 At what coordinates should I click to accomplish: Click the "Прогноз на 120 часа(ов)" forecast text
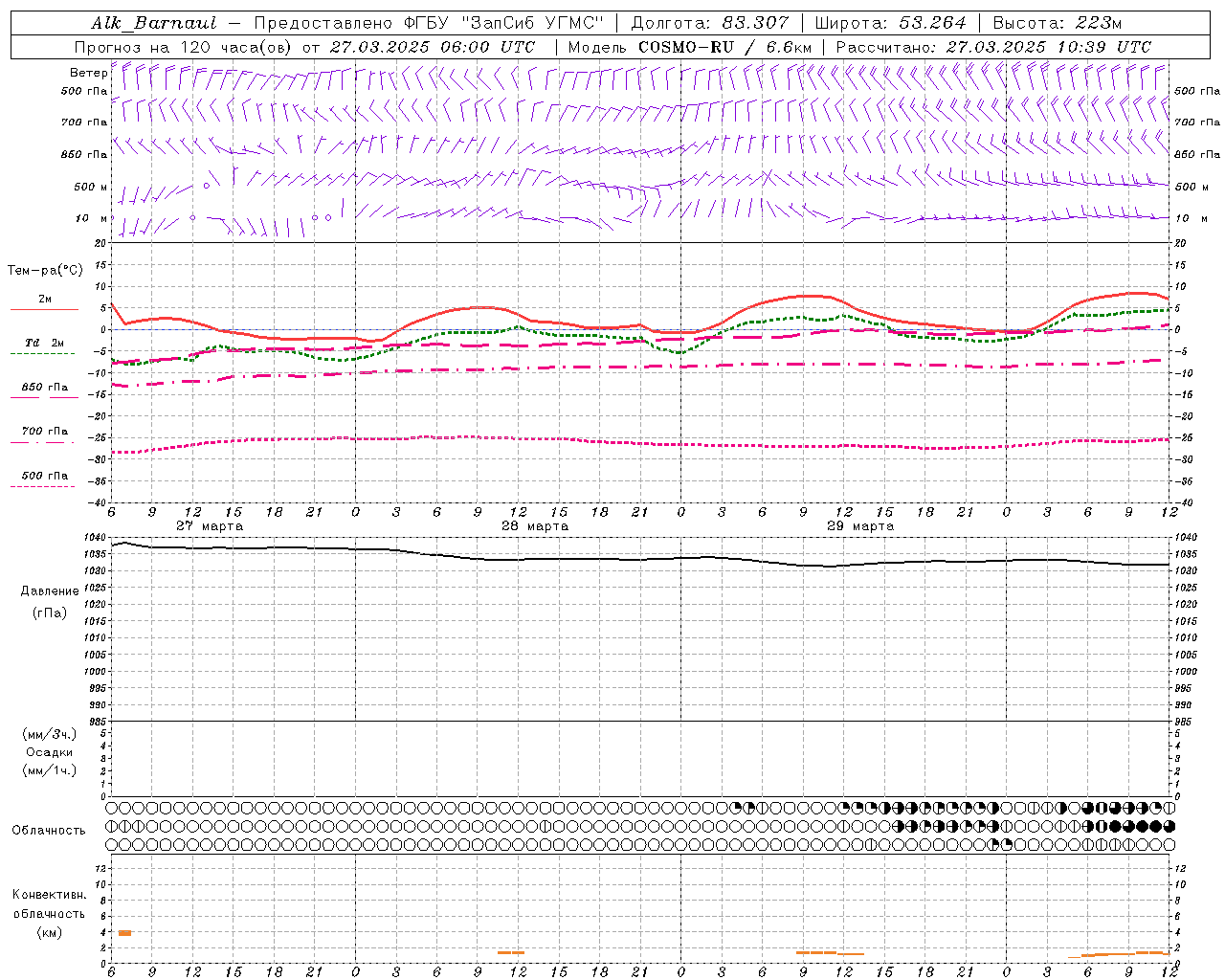click(x=183, y=47)
